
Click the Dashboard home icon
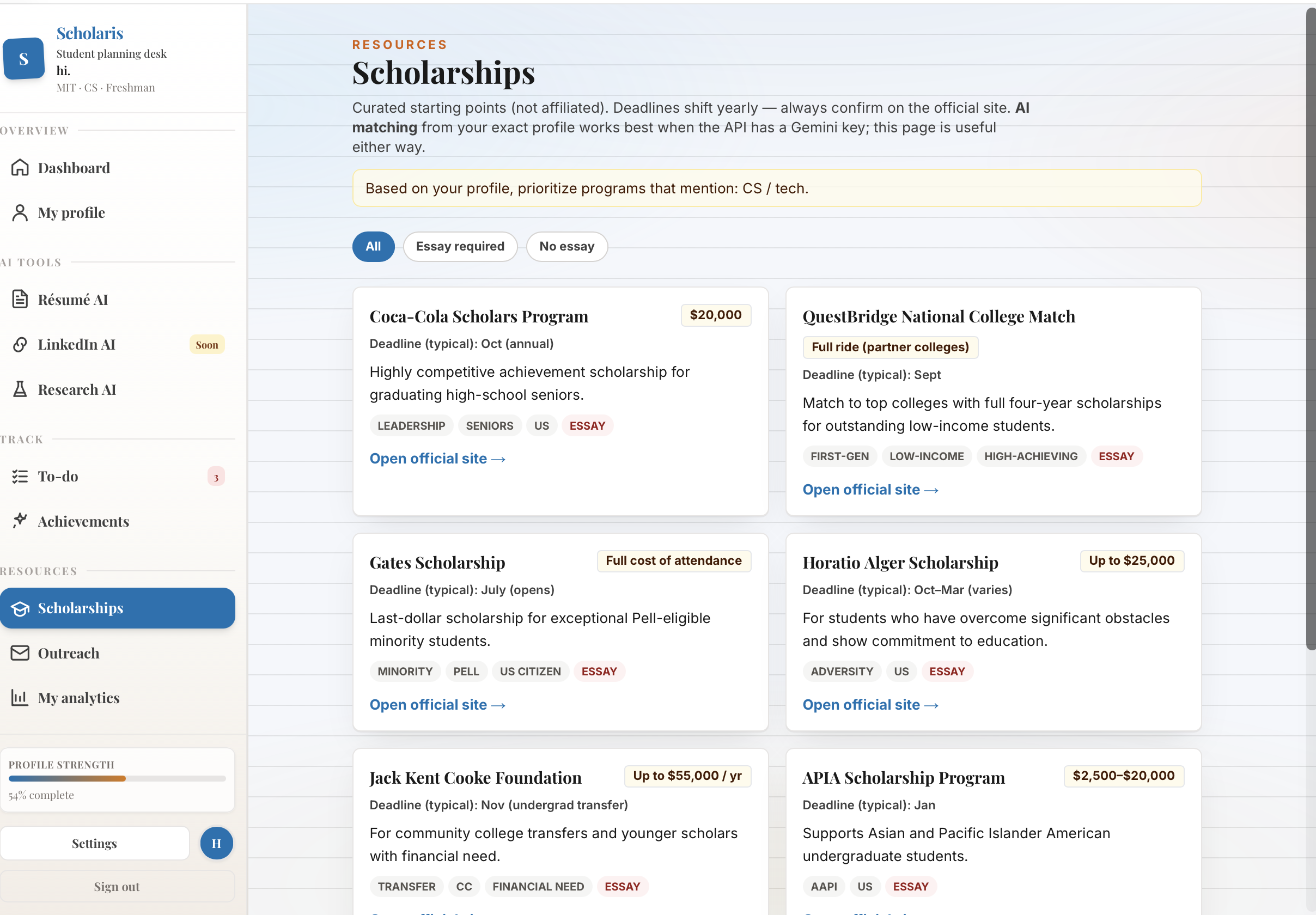(20, 167)
